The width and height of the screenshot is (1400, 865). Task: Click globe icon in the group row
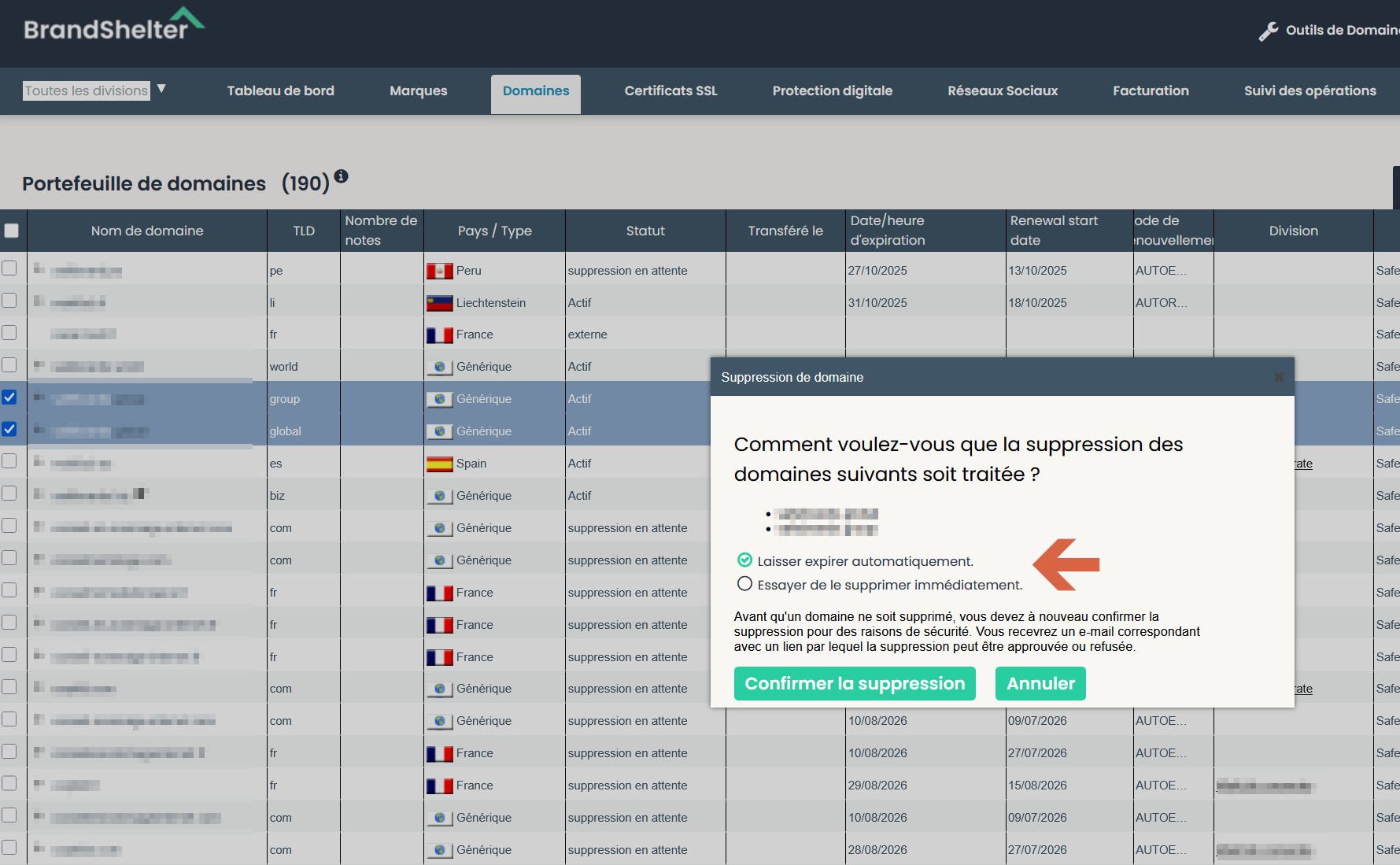(439, 399)
